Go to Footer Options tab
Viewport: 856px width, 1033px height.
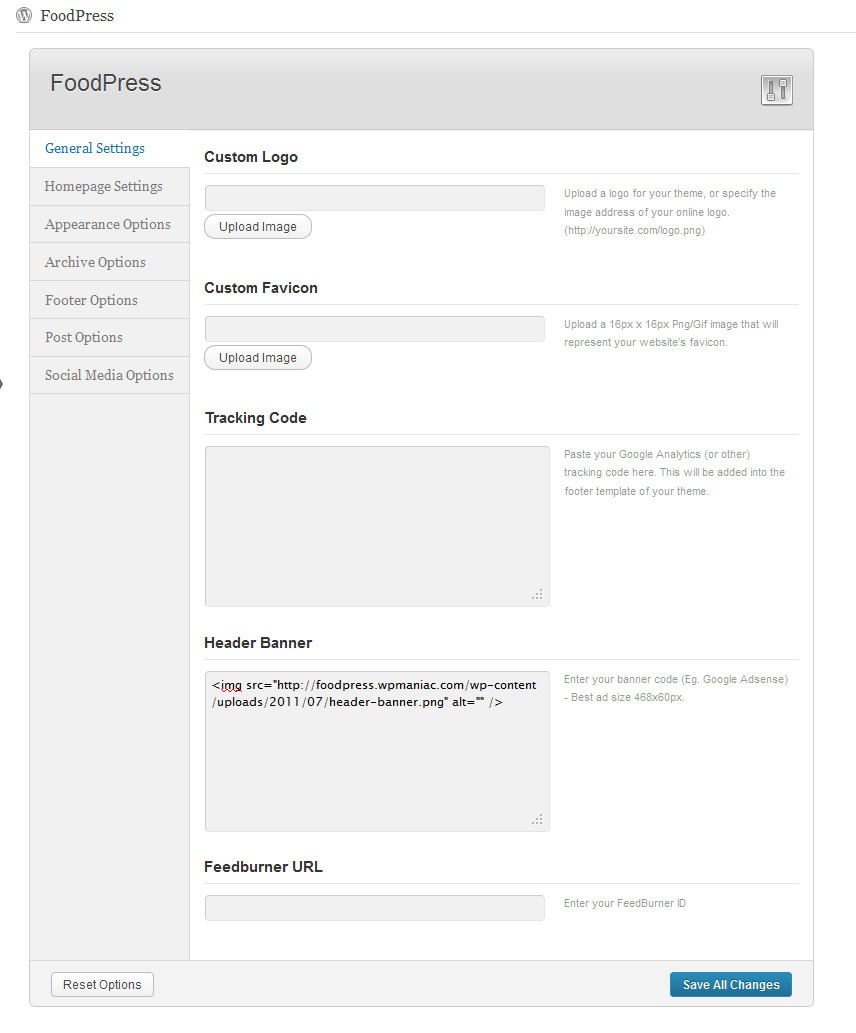(91, 301)
